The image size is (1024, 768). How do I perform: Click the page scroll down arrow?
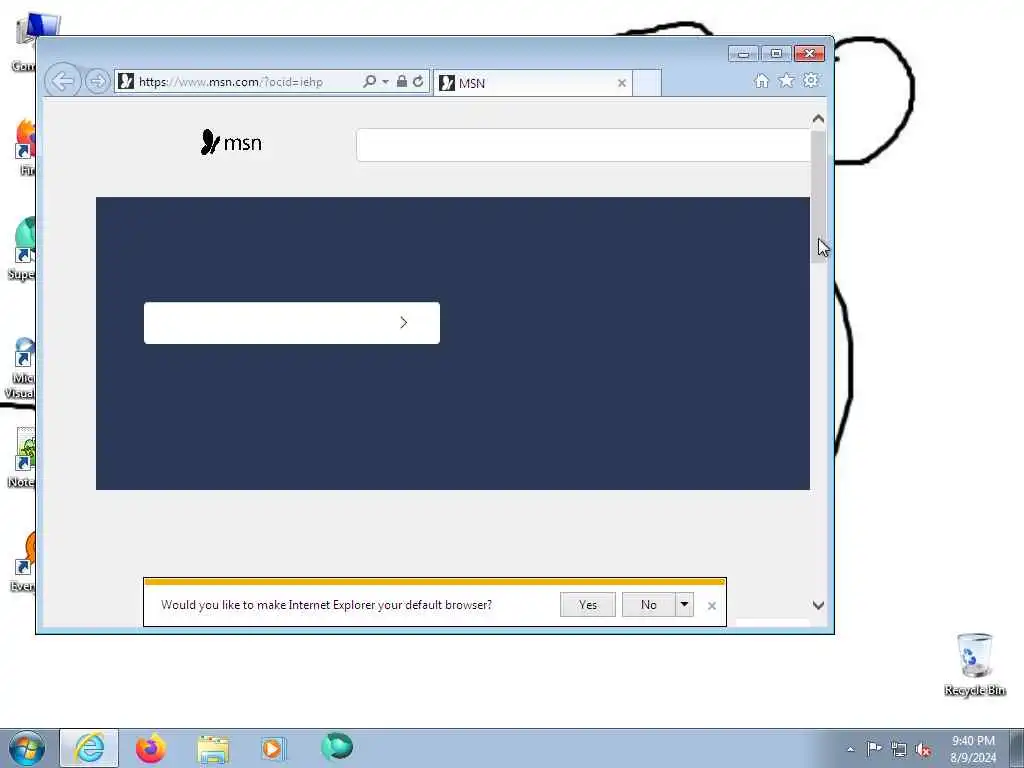pyautogui.click(x=818, y=605)
